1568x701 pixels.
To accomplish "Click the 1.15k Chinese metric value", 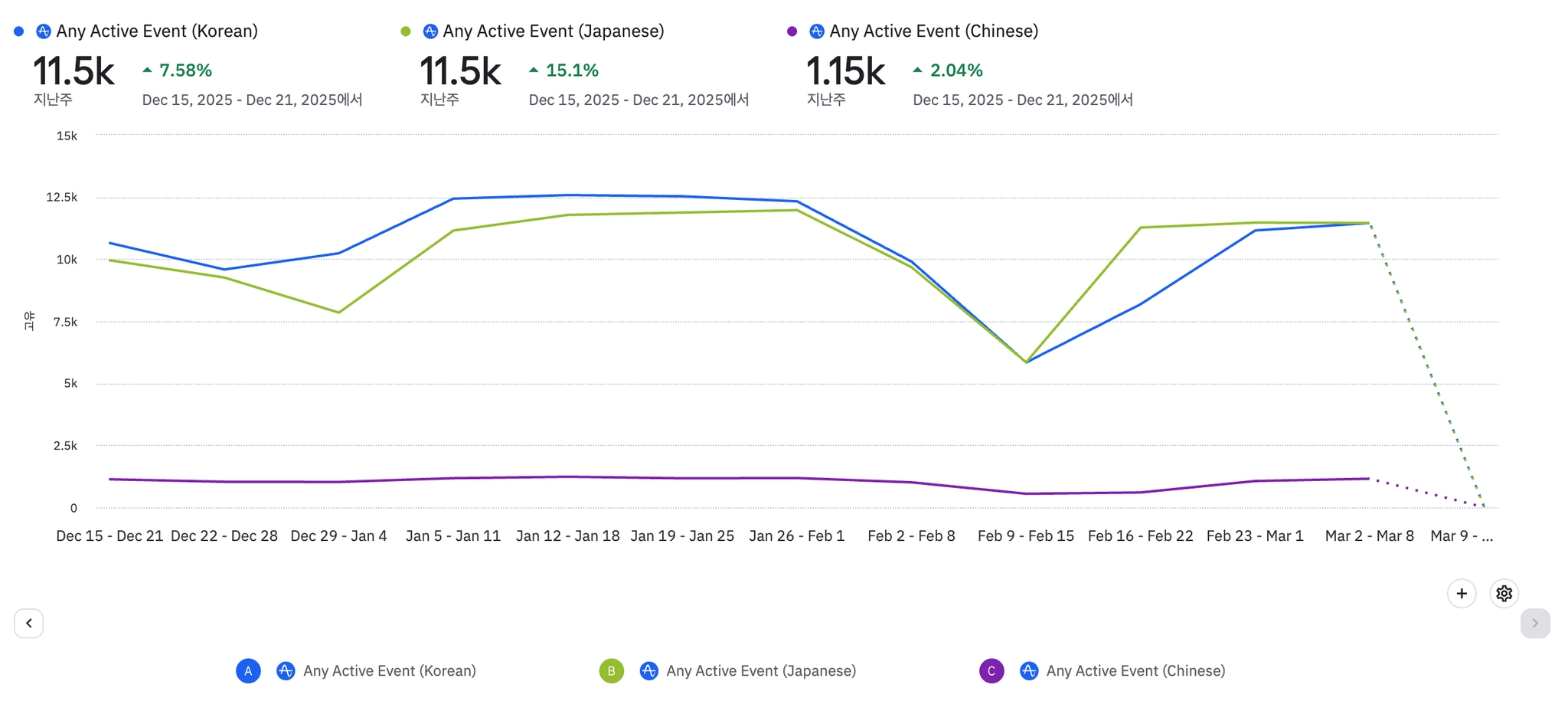I will coord(845,72).
